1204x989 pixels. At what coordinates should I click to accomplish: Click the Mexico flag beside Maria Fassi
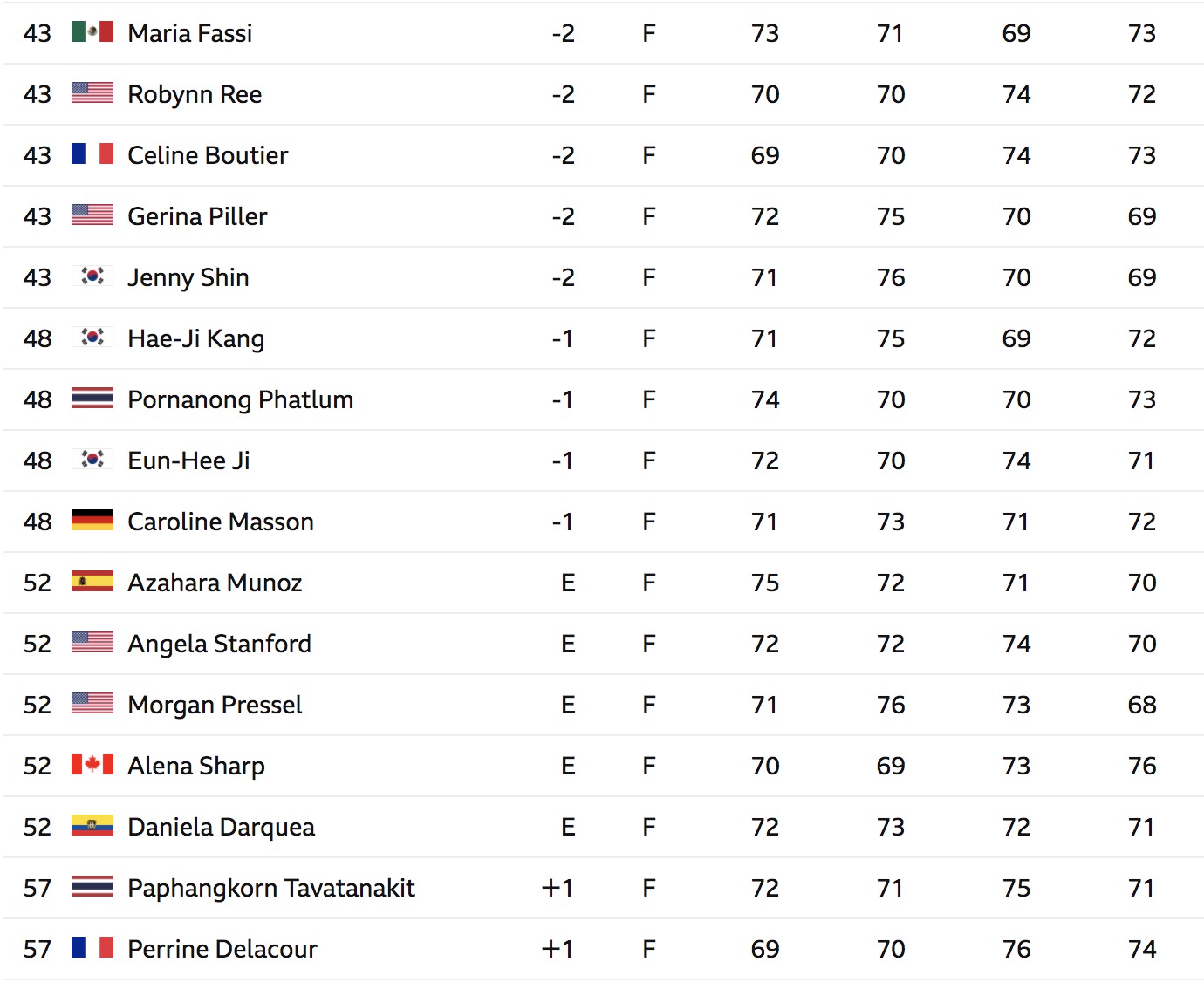[x=92, y=32]
